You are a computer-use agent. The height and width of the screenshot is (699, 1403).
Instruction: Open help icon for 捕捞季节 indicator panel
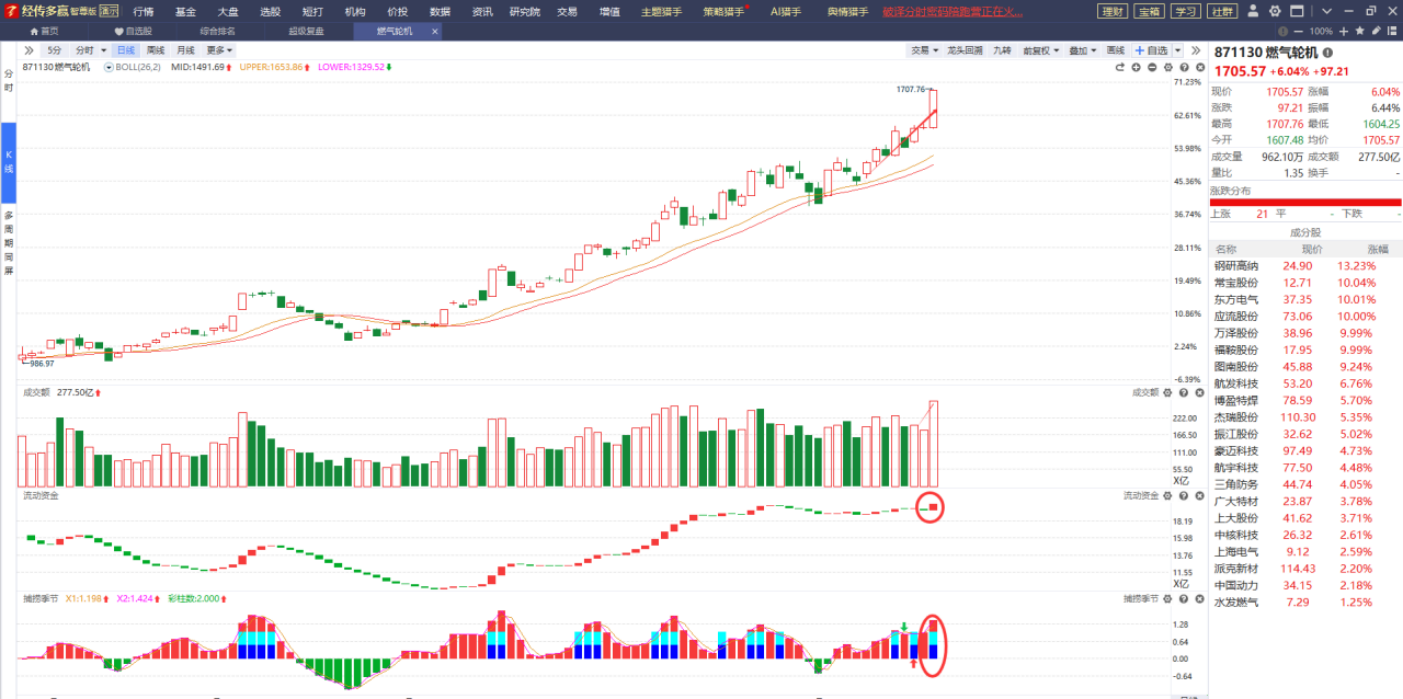[x=1183, y=599]
